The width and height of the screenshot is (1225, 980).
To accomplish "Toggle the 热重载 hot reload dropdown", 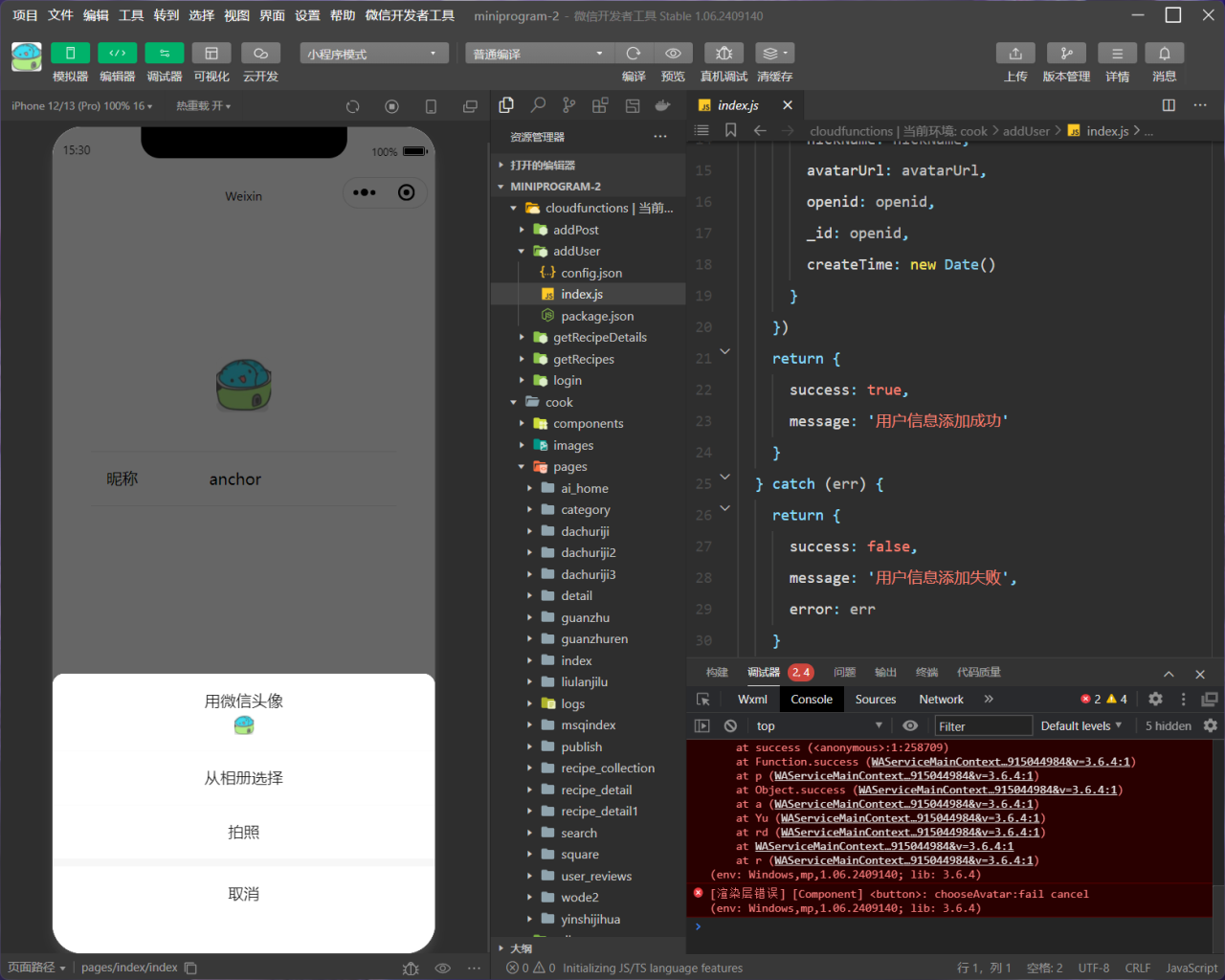I will [203, 106].
